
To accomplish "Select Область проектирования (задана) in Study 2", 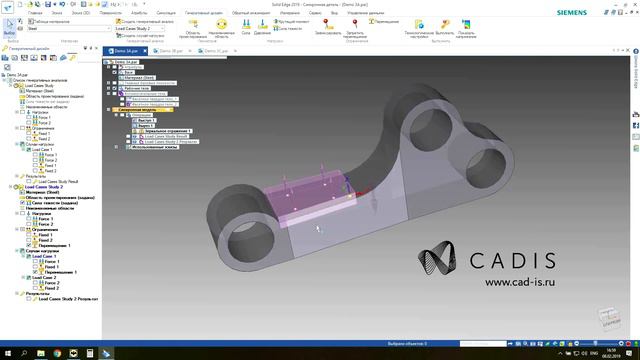I will pos(60,198).
